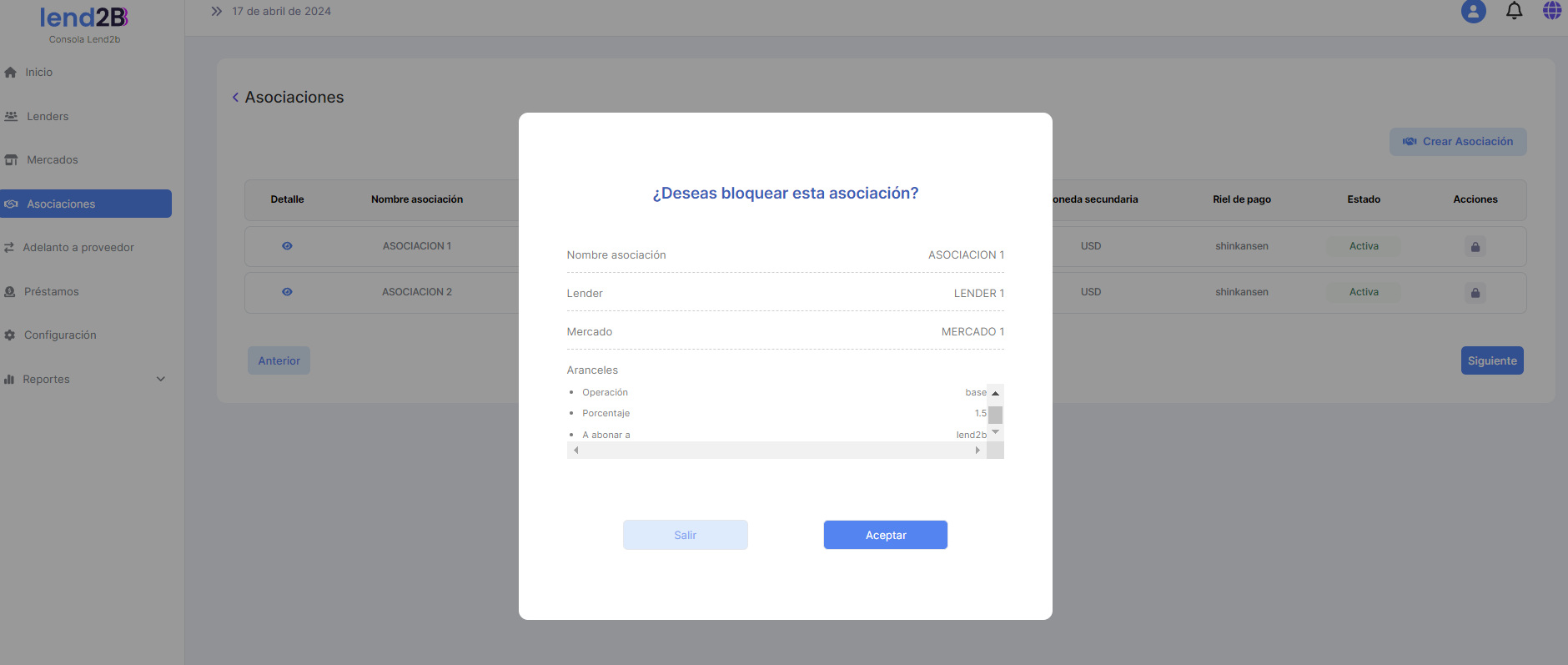Open Mercados in the sidebar
The image size is (1568, 665).
52,160
